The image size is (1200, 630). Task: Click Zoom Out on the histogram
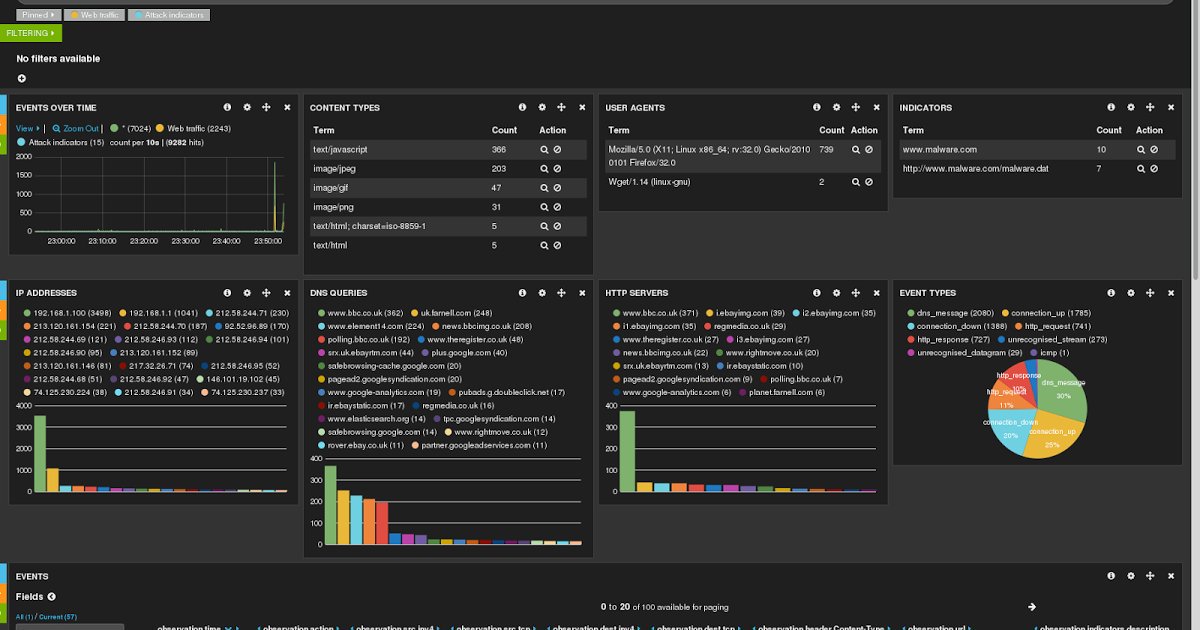(x=77, y=128)
